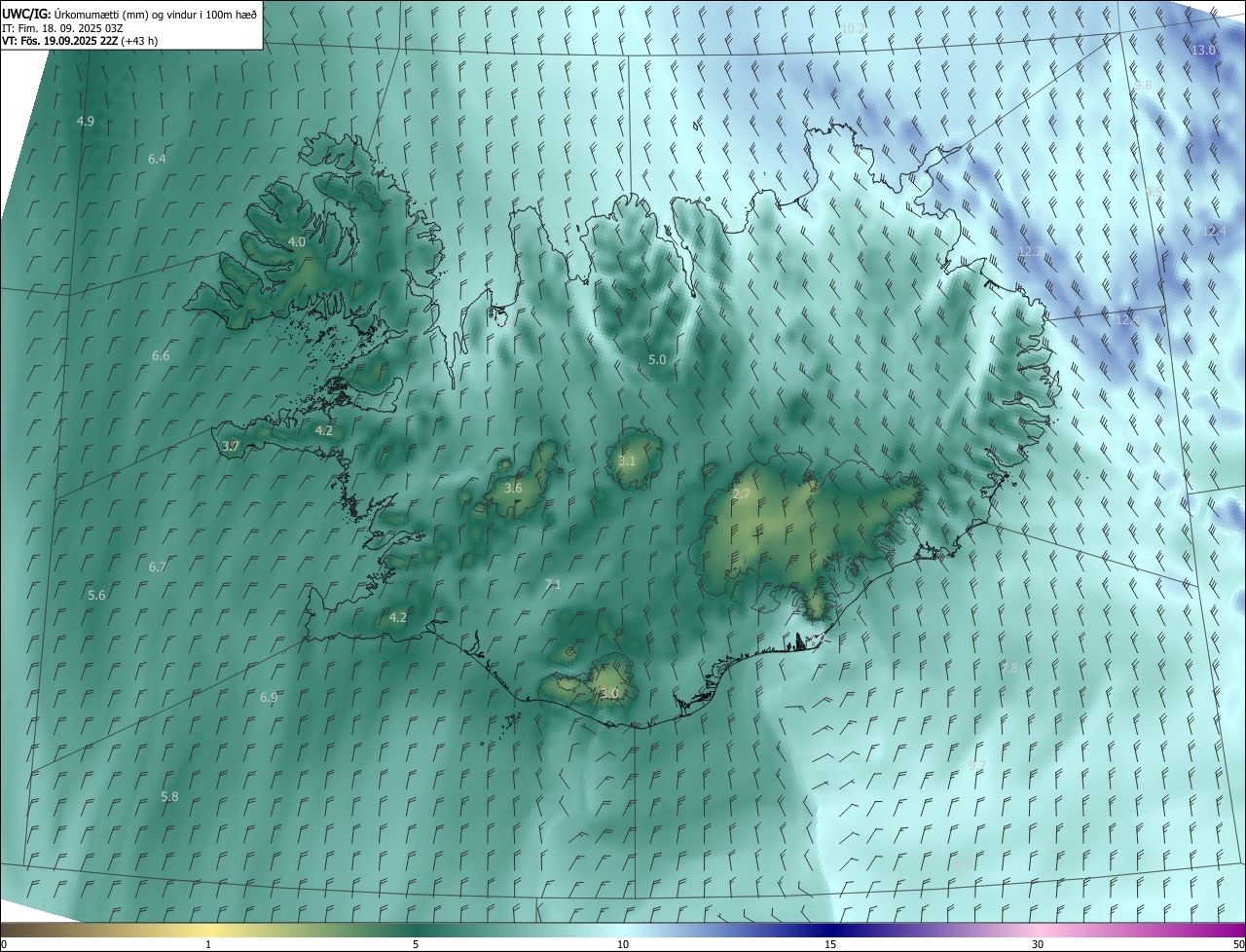1246x952 pixels.
Task: Click the 'VT: Fös. 19.09.2025 22Z' valid-time line
Action: coord(60,41)
